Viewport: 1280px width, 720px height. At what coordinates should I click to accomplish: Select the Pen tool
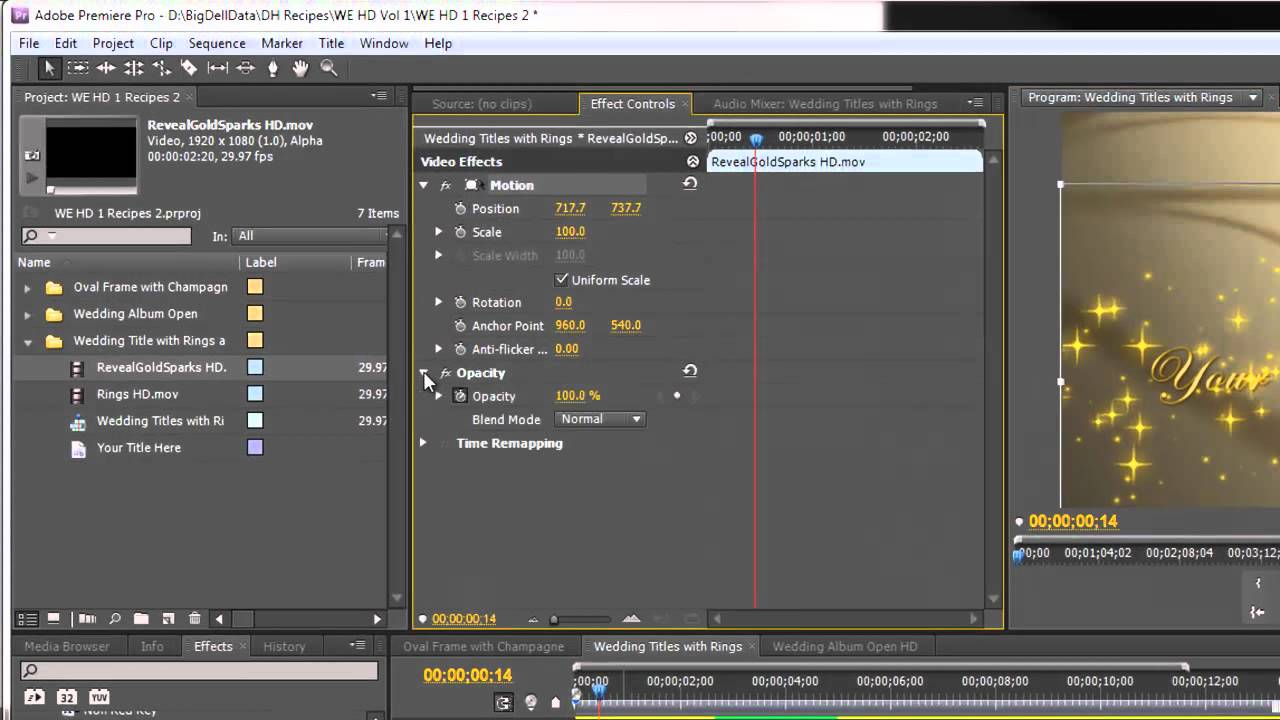pos(272,68)
